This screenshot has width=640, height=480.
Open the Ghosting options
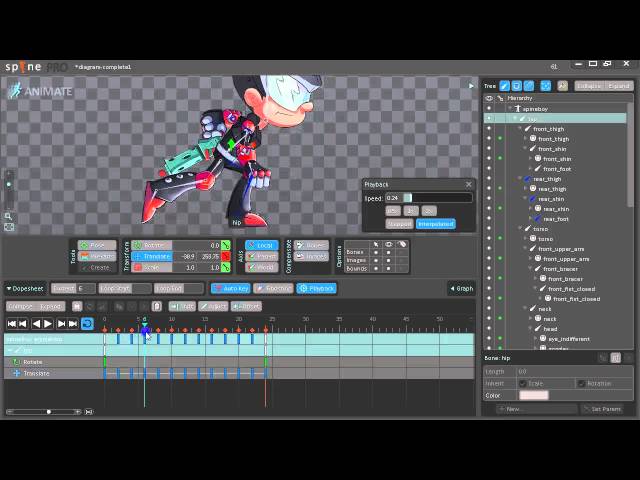coord(273,288)
